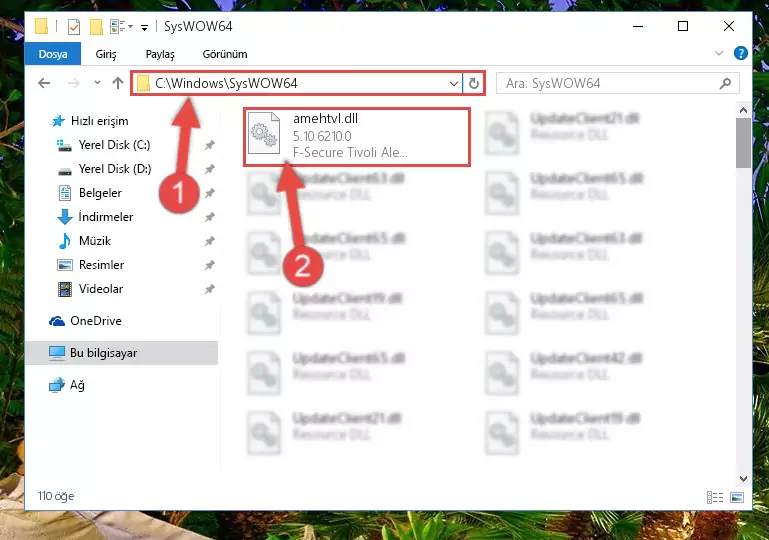
Task: Click the pin icon beside Yerel Disk (C:)
Action: pos(209,145)
